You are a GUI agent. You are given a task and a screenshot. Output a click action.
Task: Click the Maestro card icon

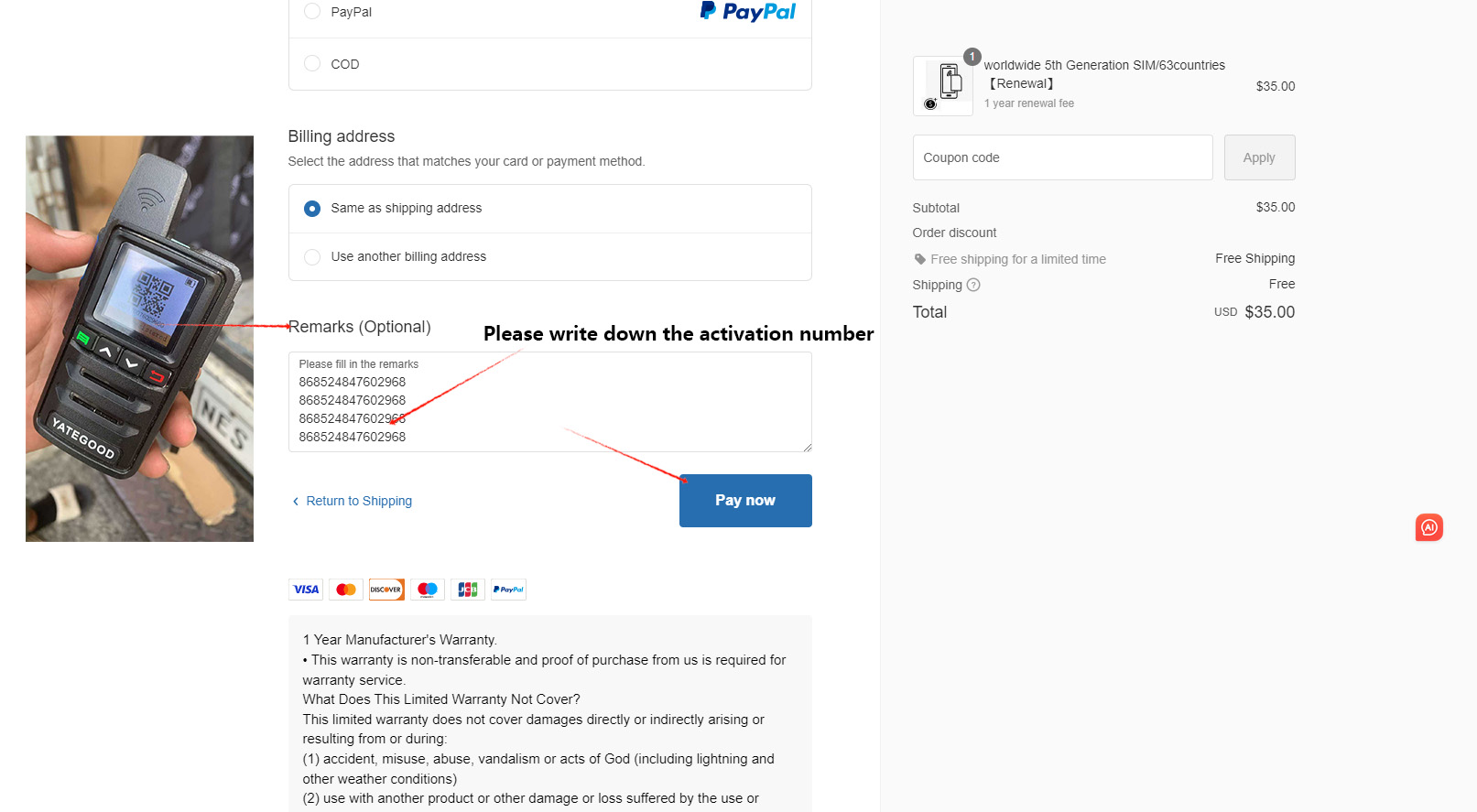point(428,590)
